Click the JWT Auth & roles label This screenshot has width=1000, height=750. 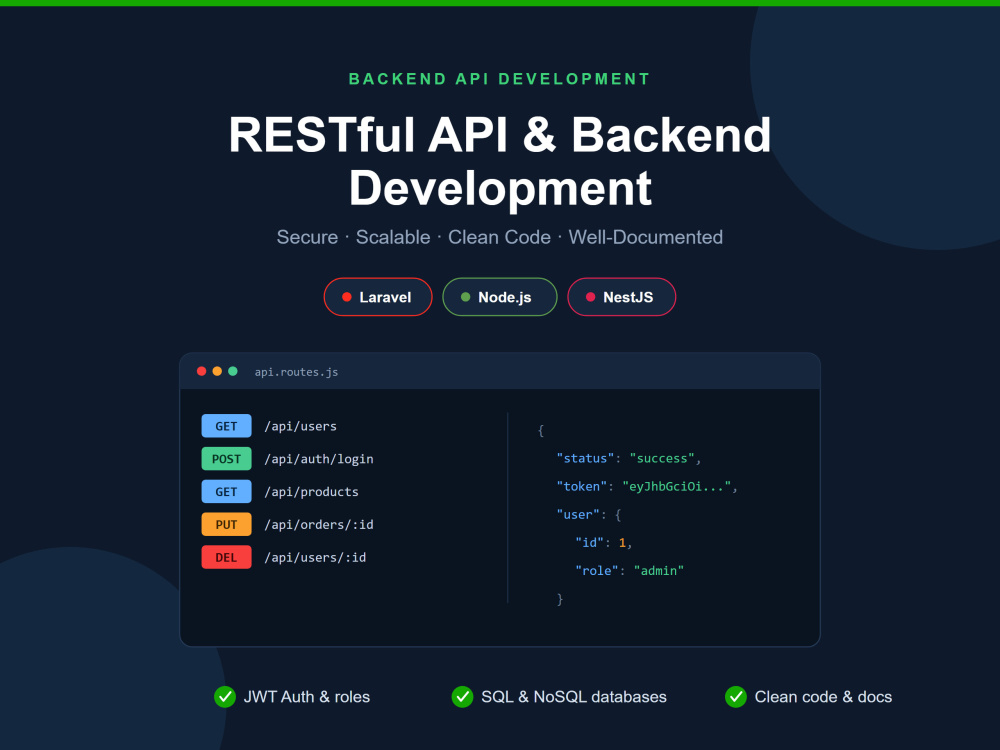click(307, 697)
